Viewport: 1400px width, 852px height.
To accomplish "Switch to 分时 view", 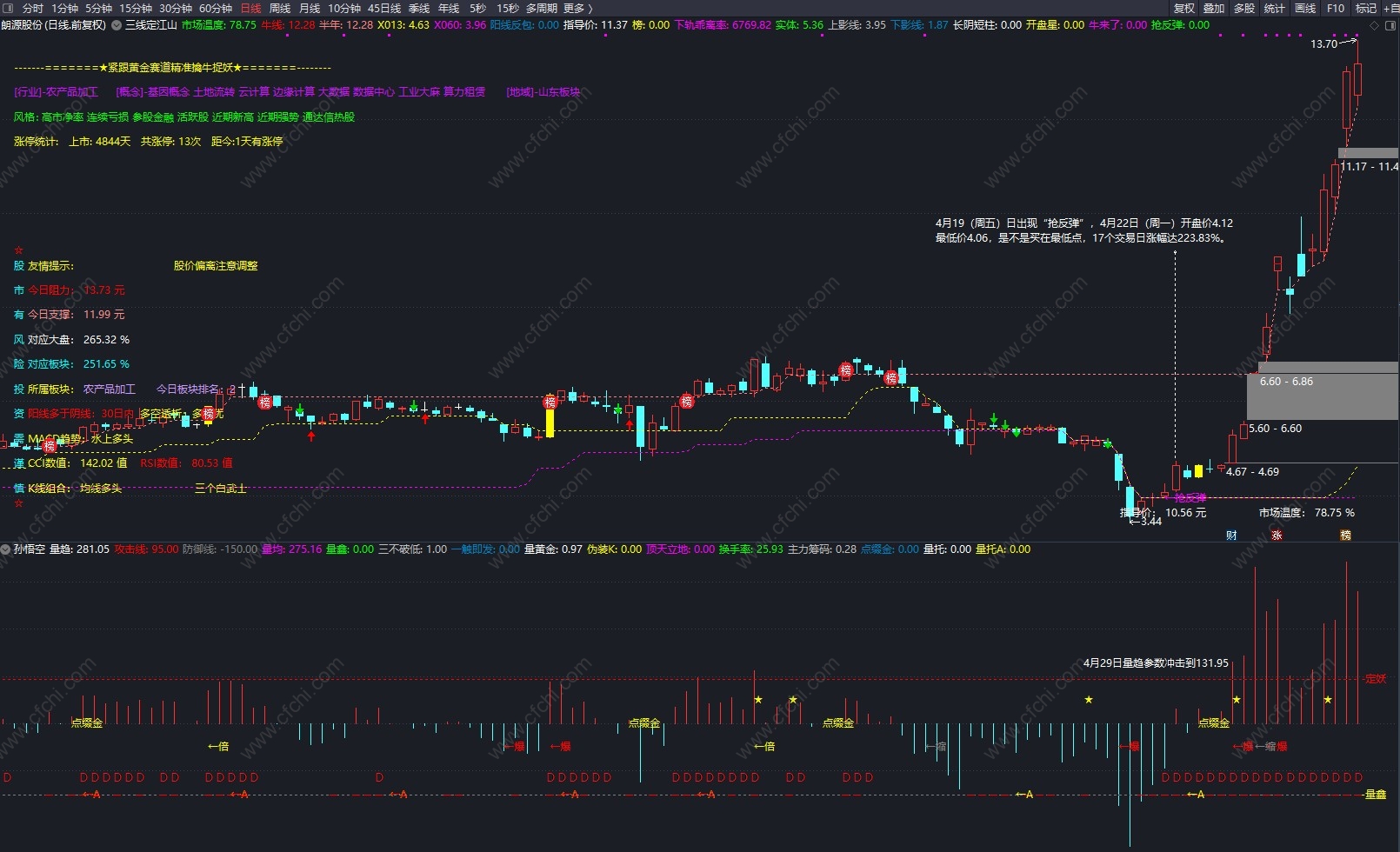I will click(x=32, y=8).
